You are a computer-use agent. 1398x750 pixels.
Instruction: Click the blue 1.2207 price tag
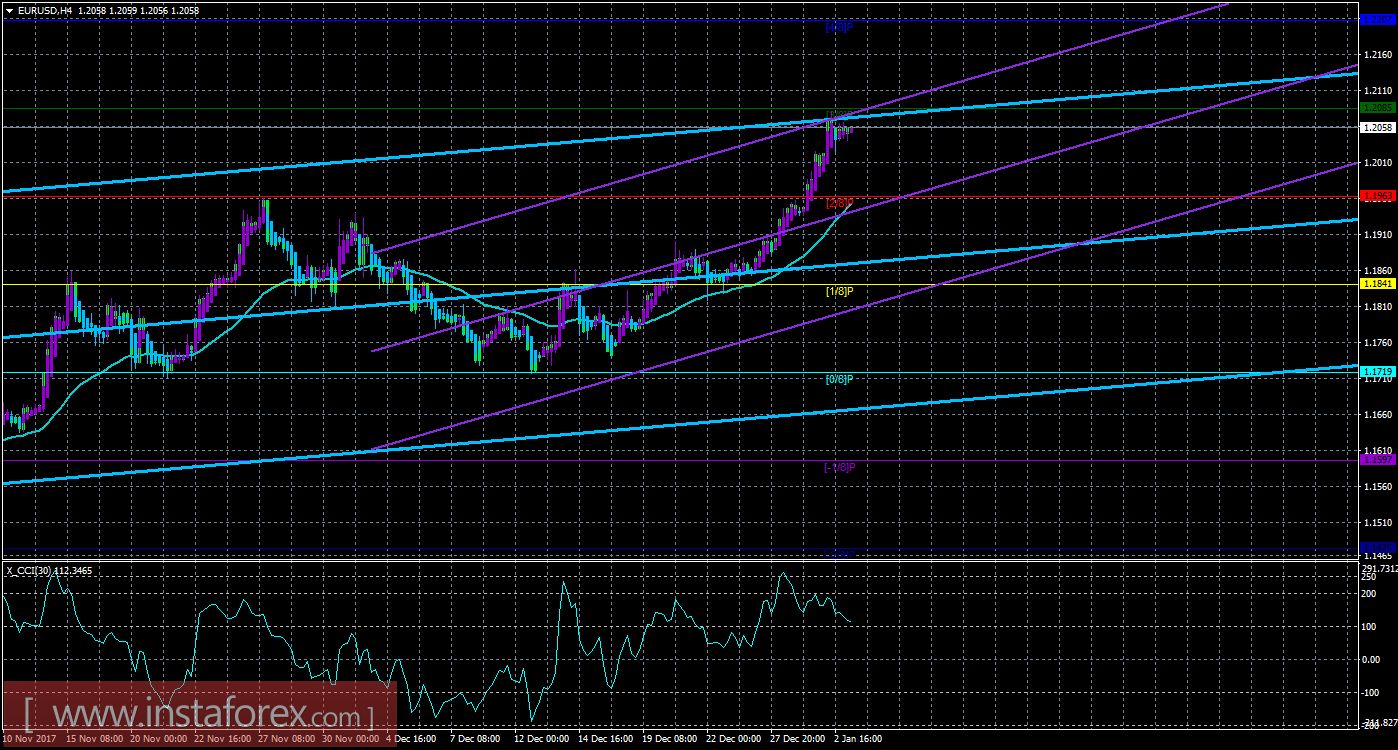coord(1377,19)
